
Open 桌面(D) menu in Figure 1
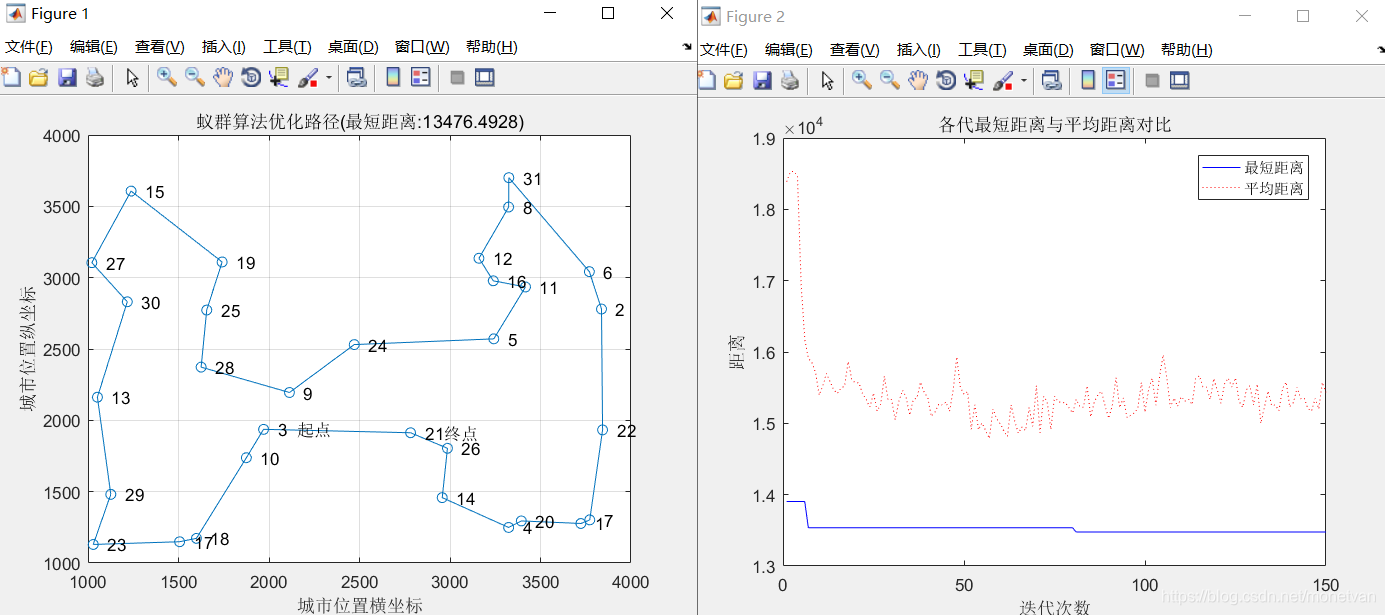[x=353, y=47]
